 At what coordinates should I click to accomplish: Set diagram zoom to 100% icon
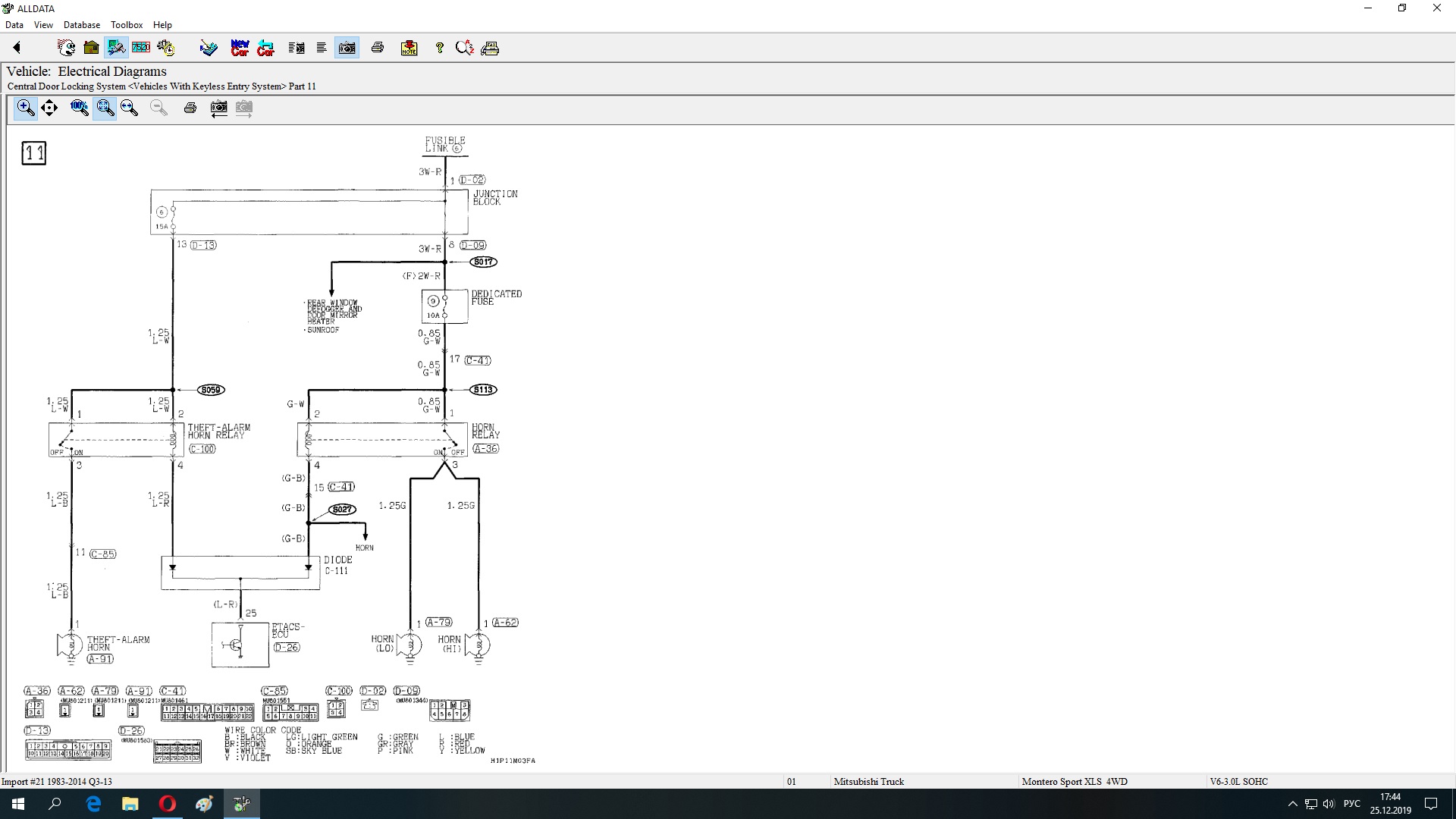tap(80, 108)
